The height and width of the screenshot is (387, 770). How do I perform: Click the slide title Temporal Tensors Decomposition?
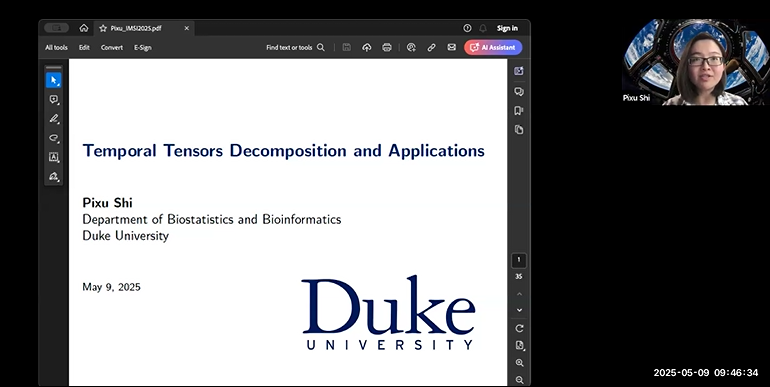point(283,151)
